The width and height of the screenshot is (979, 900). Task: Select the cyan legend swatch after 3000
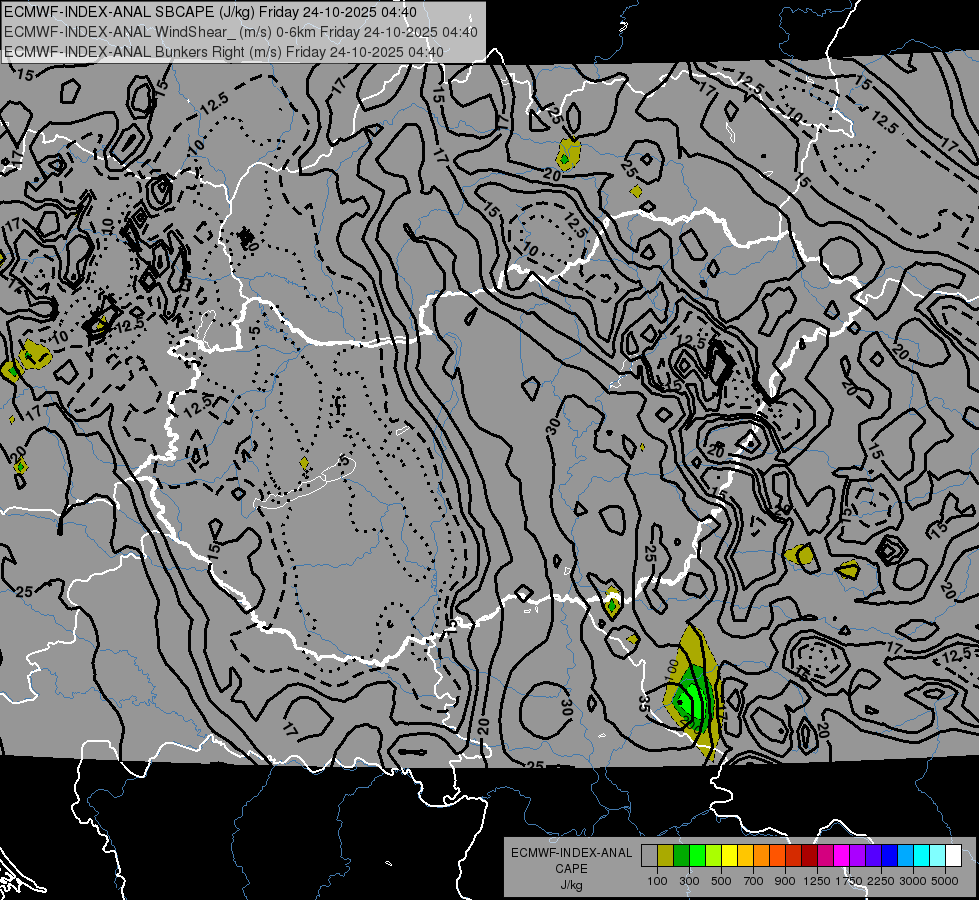click(x=921, y=855)
